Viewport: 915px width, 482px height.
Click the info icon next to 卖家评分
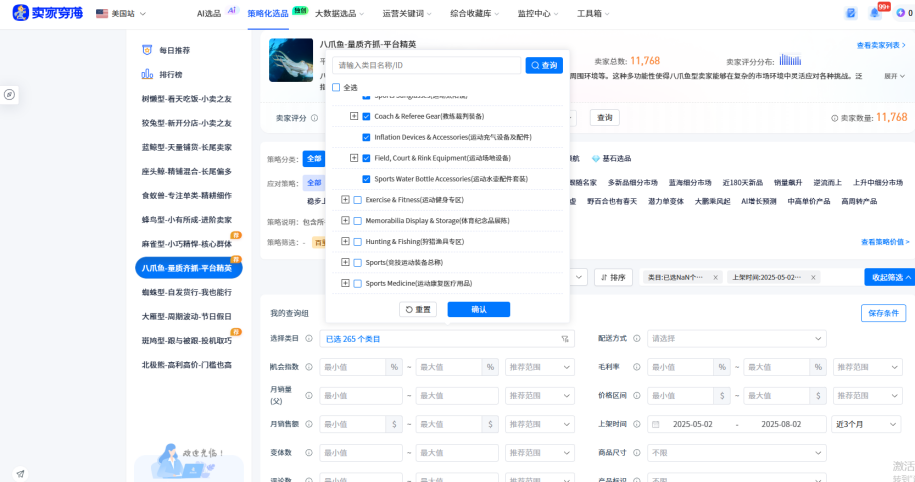[x=315, y=118]
